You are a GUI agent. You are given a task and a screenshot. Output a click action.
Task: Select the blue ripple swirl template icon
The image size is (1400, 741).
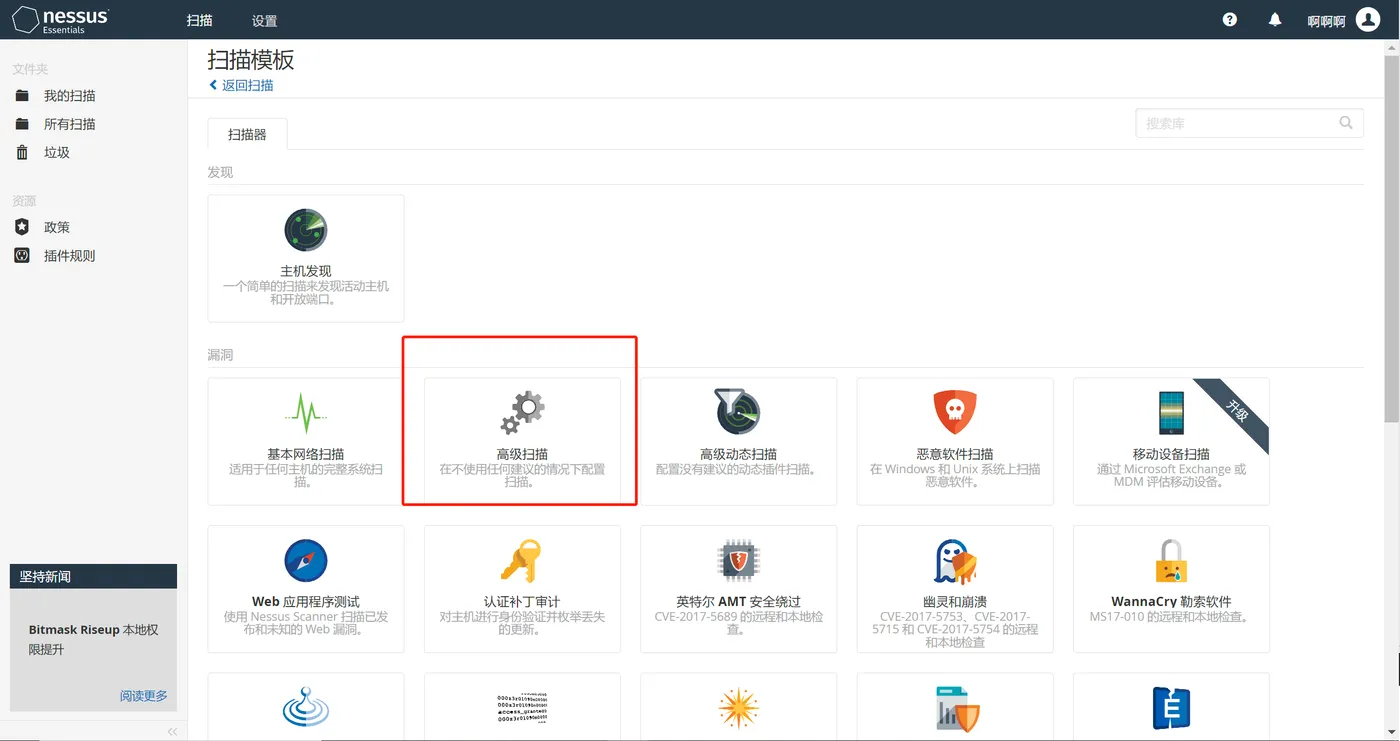(x=306, y=707)
